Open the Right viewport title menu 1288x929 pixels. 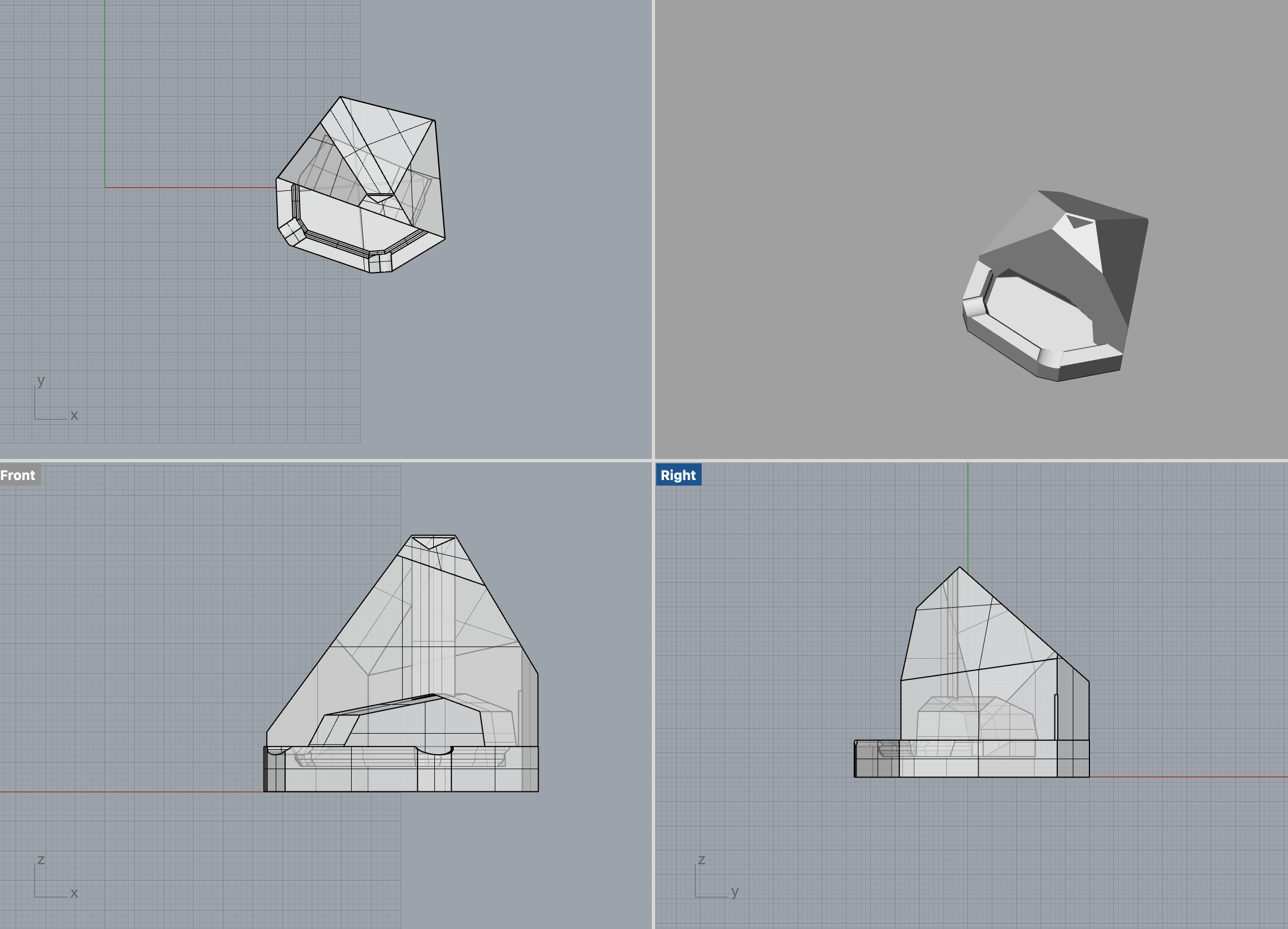(678, 475)
